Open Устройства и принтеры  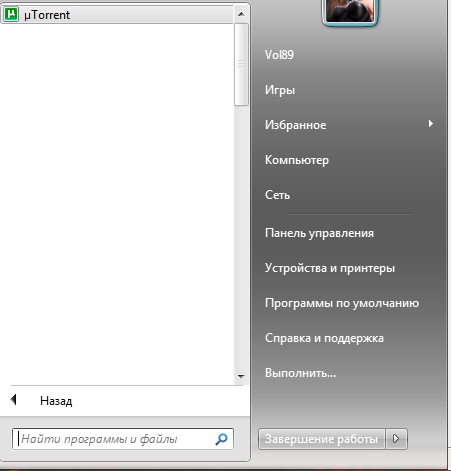pyautogui.click(x=330, y=268)
